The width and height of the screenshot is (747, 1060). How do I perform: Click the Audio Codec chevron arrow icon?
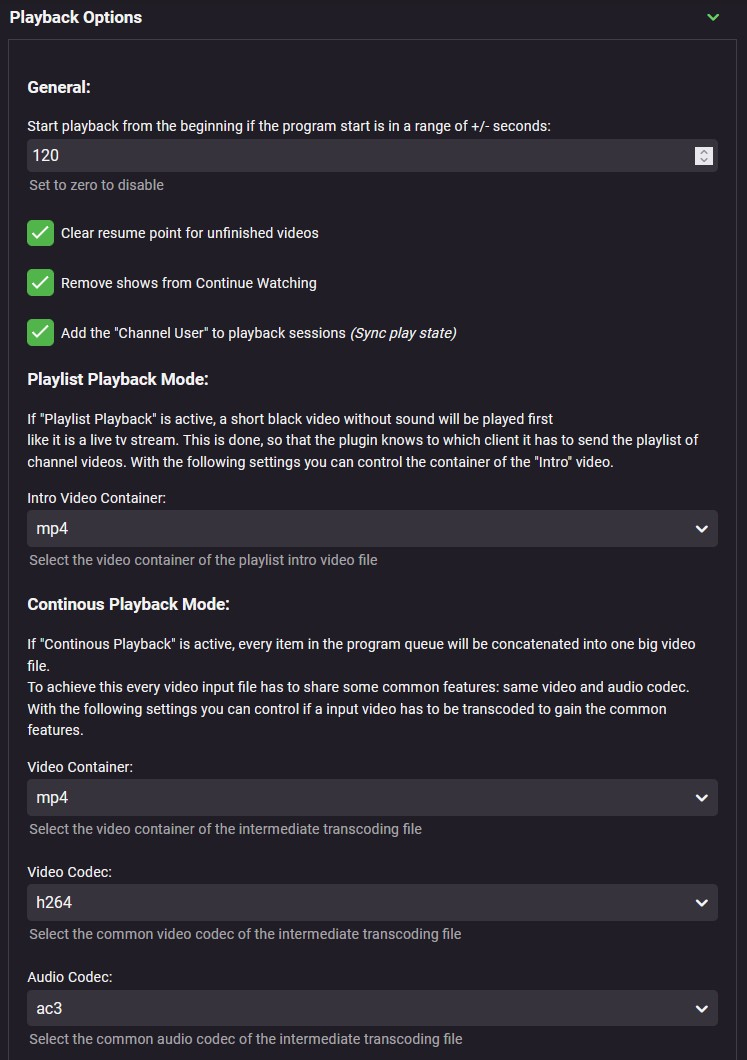702,1008
